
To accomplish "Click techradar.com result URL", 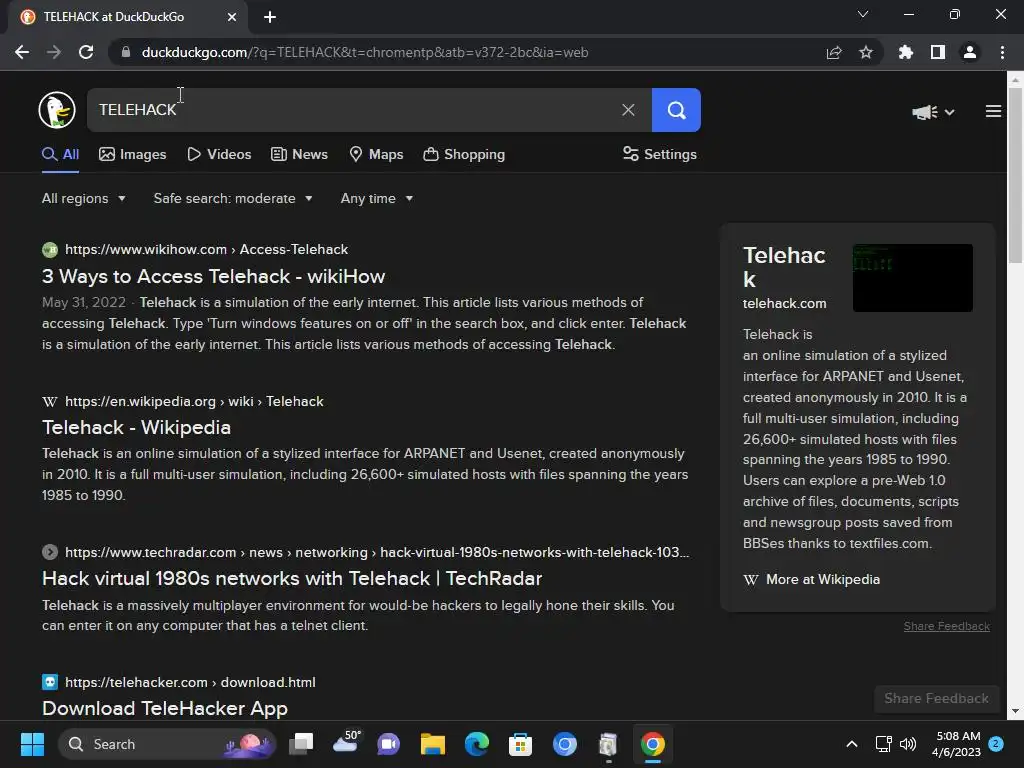I will click(x=377, y=552).
